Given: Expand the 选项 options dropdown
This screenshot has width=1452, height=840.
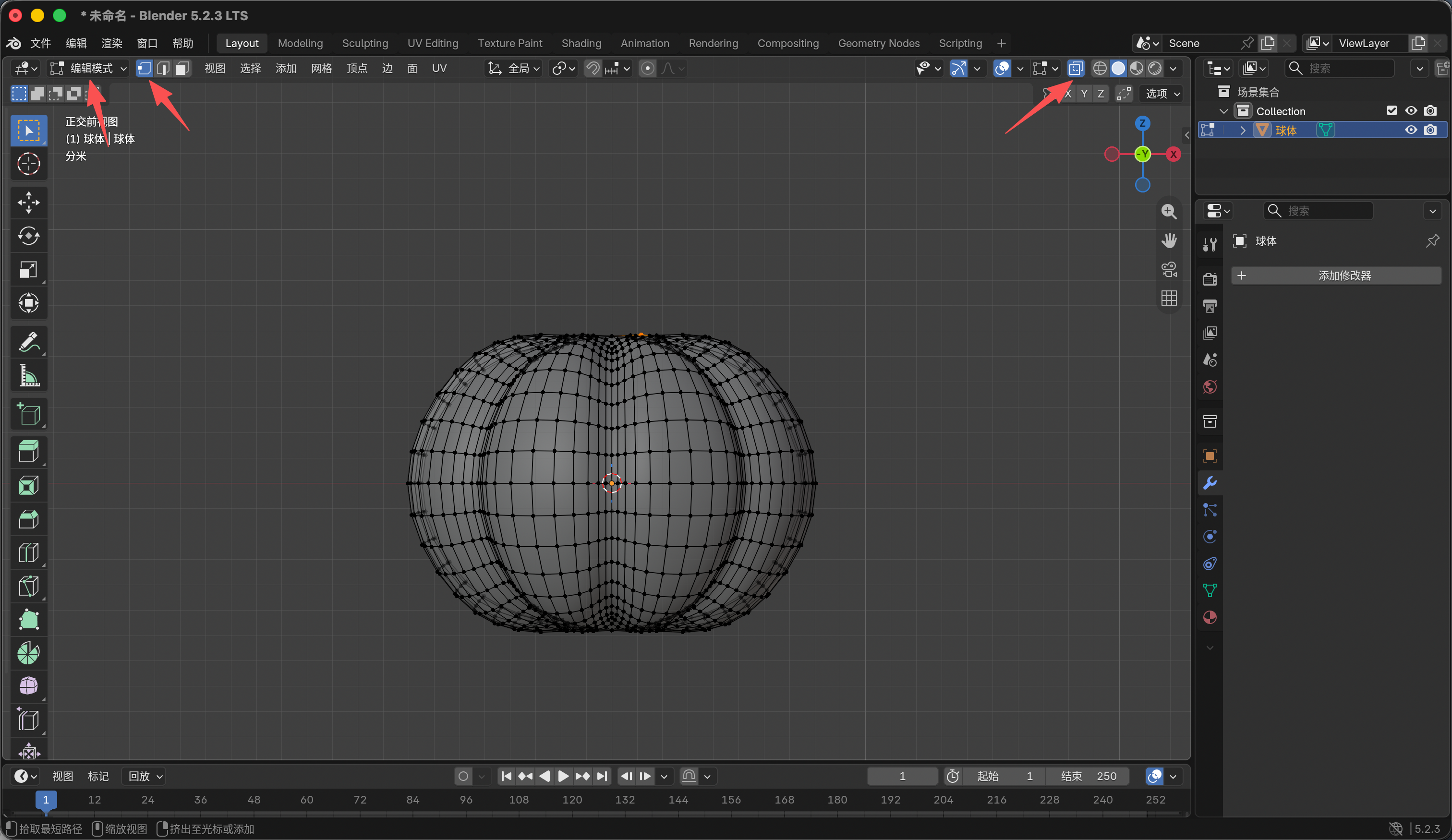Looking at the screenshot, I should 1162,93.
